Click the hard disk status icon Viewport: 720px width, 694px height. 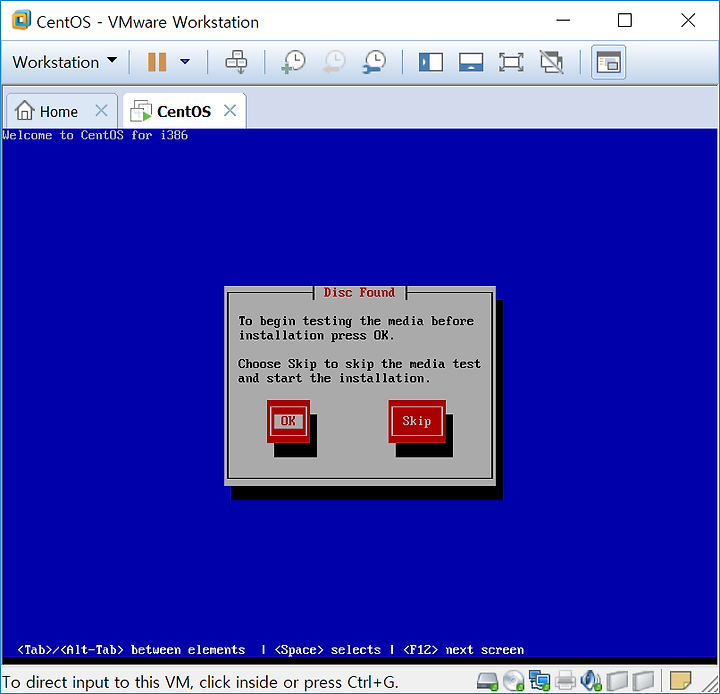487,681
